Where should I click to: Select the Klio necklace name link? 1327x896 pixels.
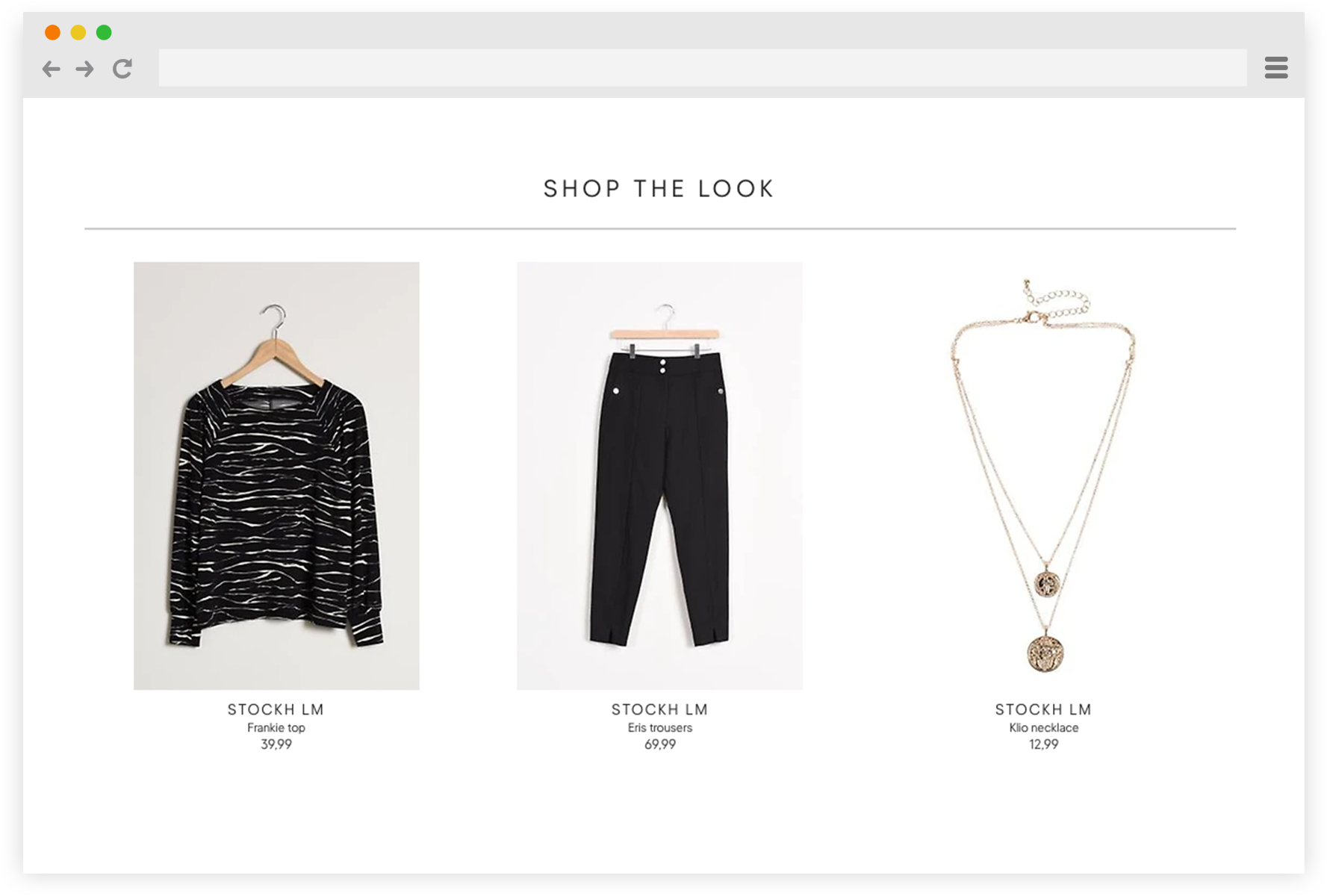pyautogui.click(x=1044, y=728)
